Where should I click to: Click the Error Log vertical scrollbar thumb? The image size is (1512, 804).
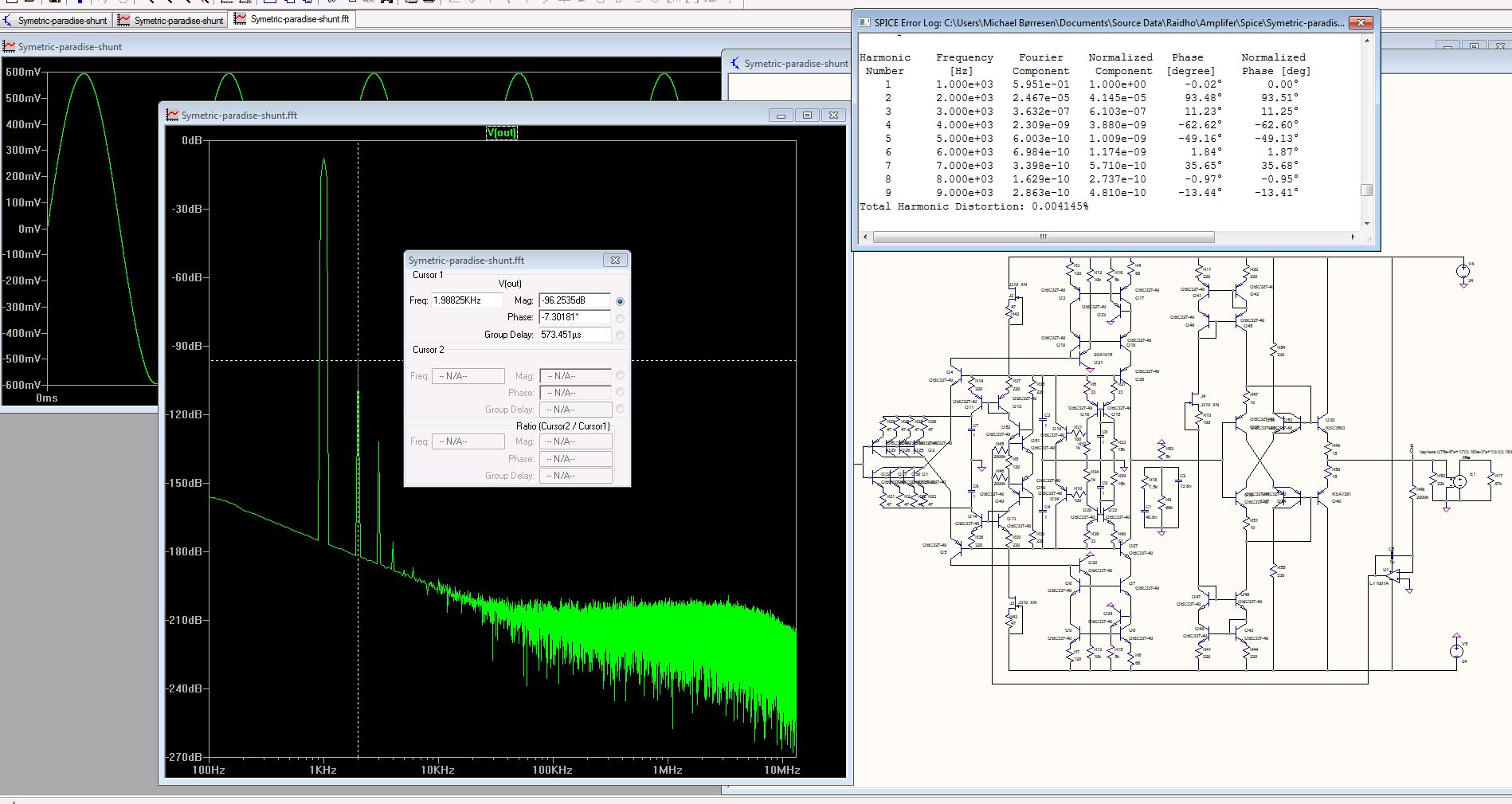pyautogui.click(x=1367, y=190)
